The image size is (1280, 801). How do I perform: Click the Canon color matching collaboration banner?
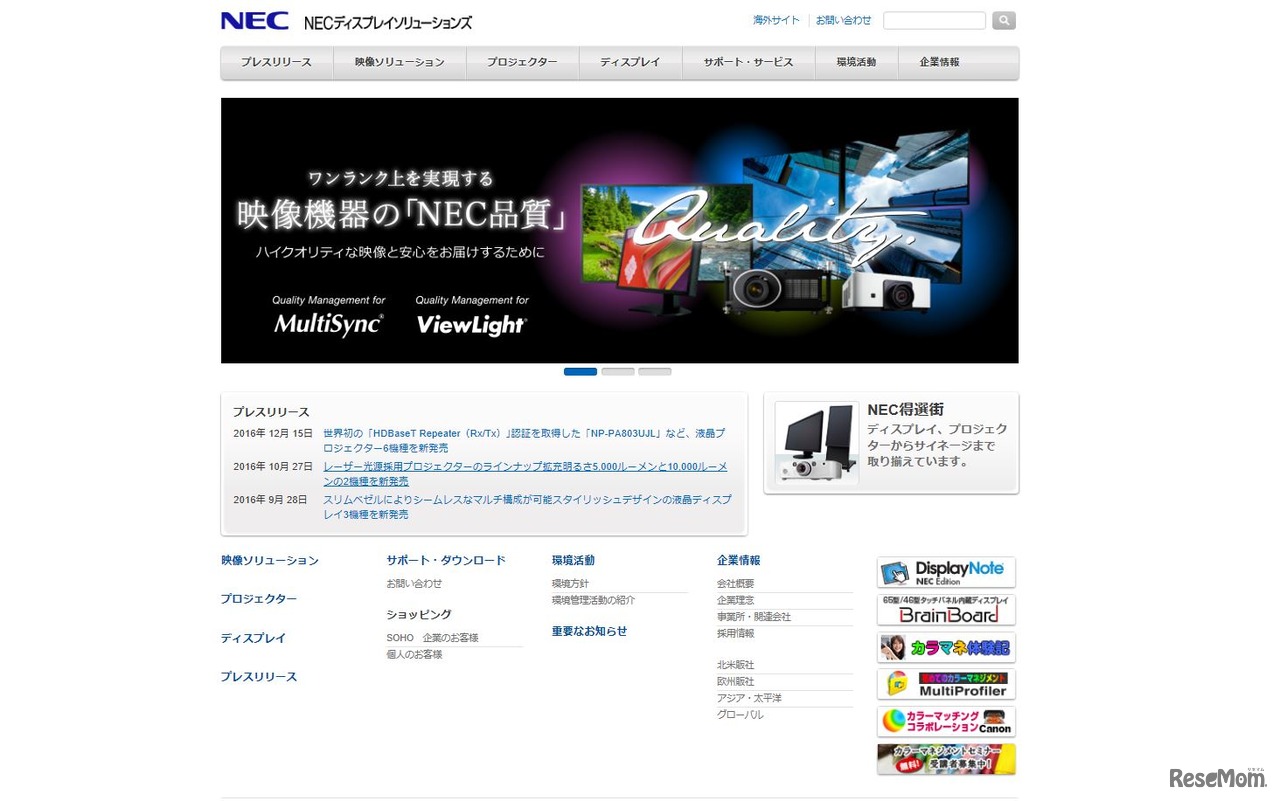(945, 721)
